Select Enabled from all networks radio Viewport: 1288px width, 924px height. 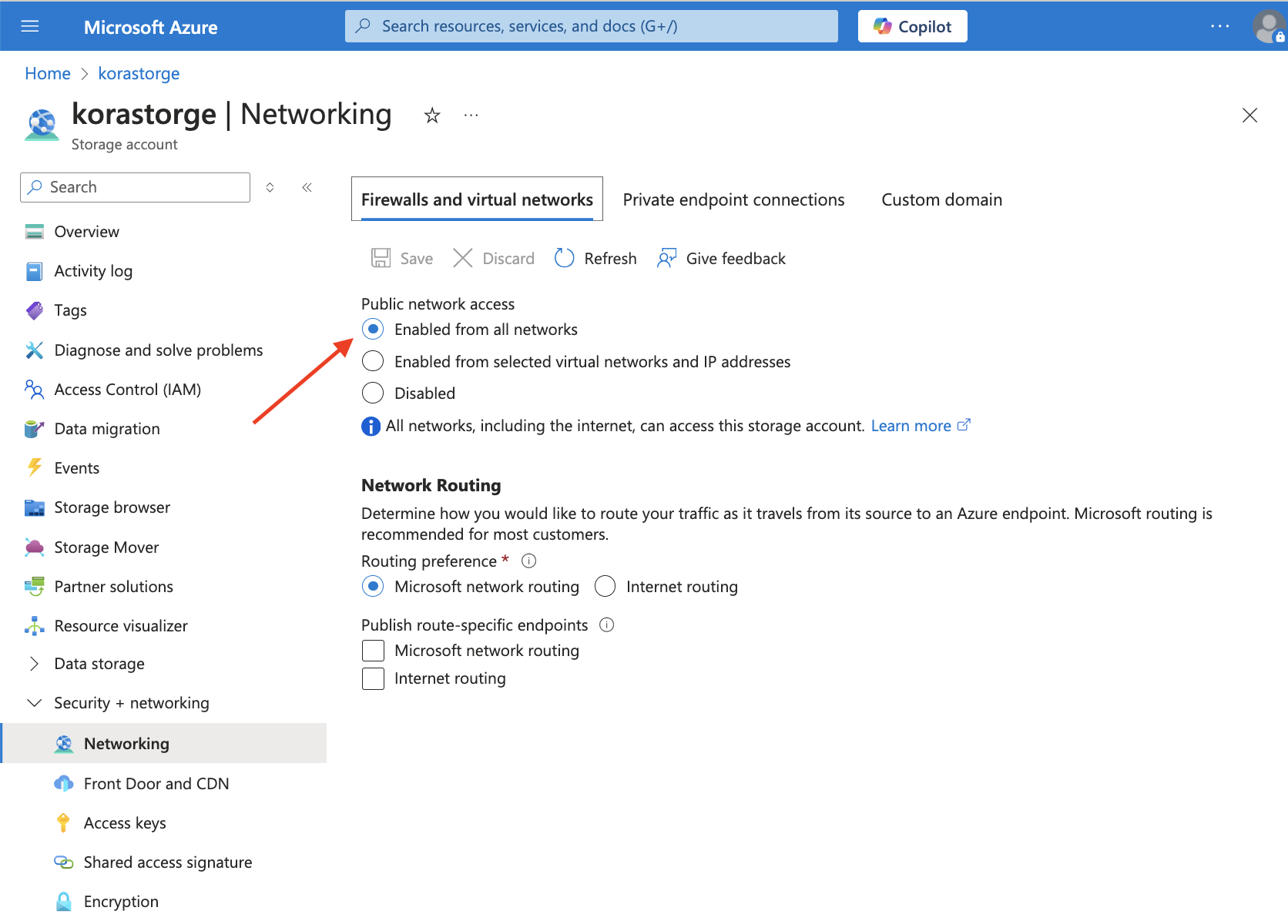tap(373, 330)
